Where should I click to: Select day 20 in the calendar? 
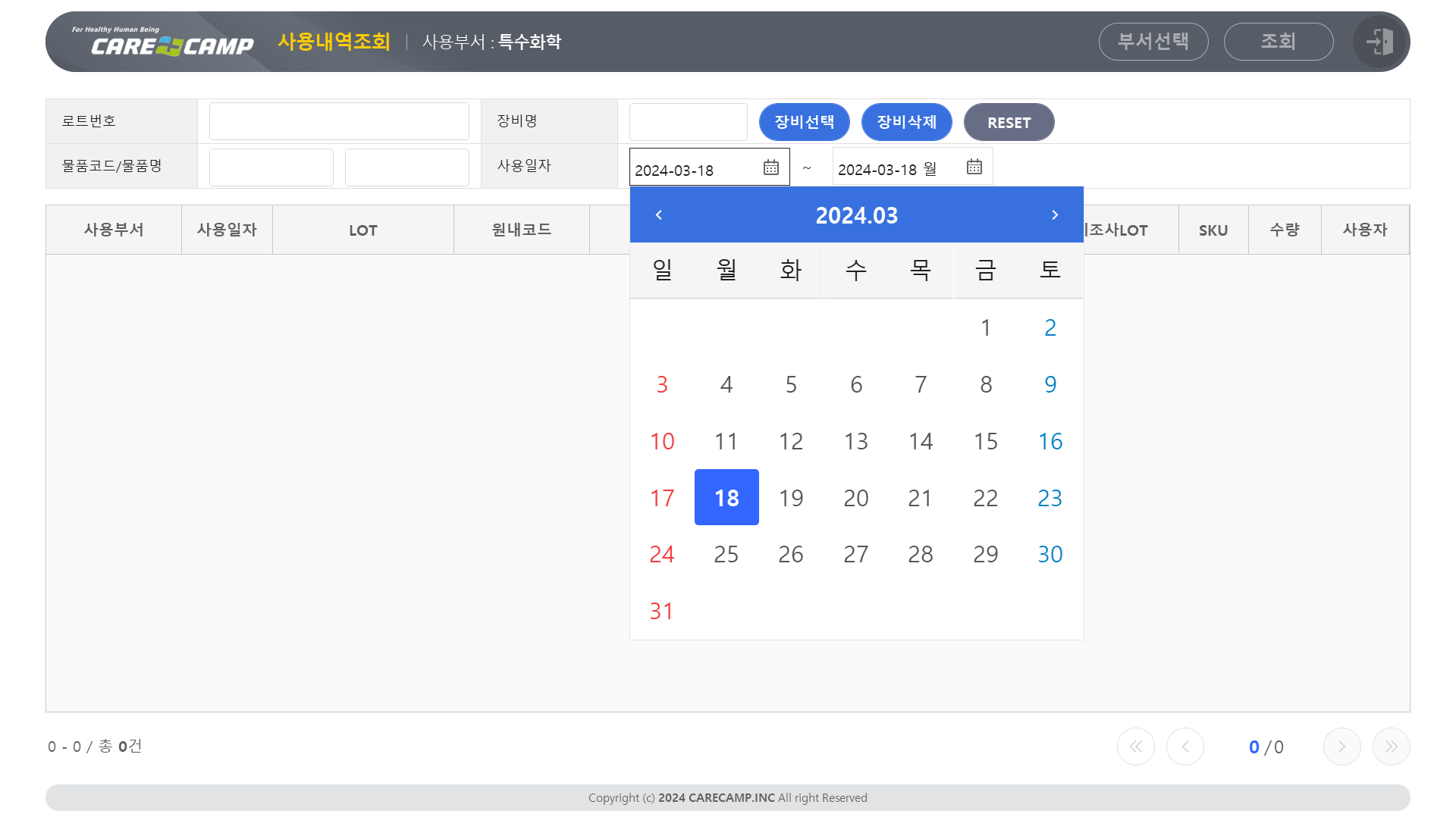pyautogui.click(x=856, y=498)
